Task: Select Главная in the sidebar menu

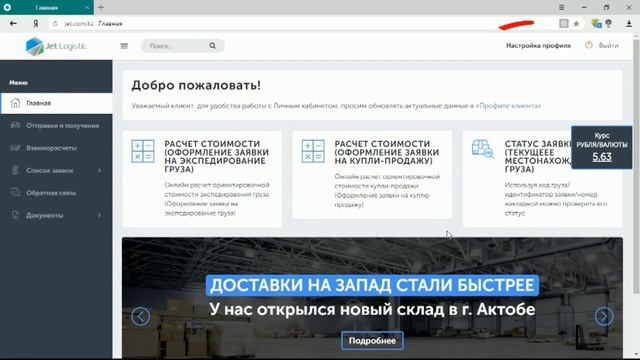Action: pyautogui.click(x=56, y=103)
